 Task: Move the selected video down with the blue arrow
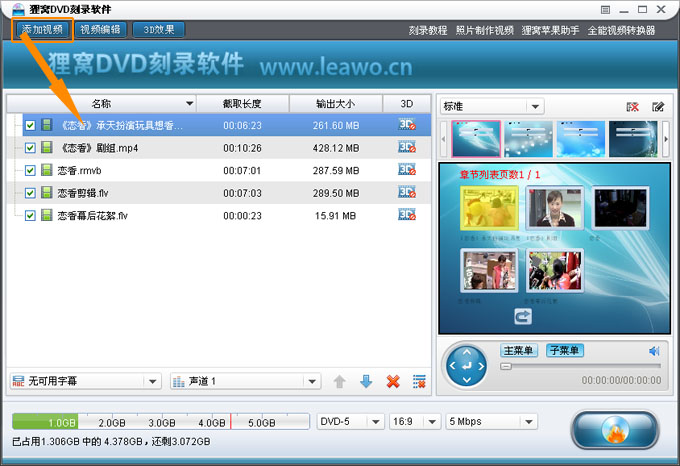[x=366, y=381]
